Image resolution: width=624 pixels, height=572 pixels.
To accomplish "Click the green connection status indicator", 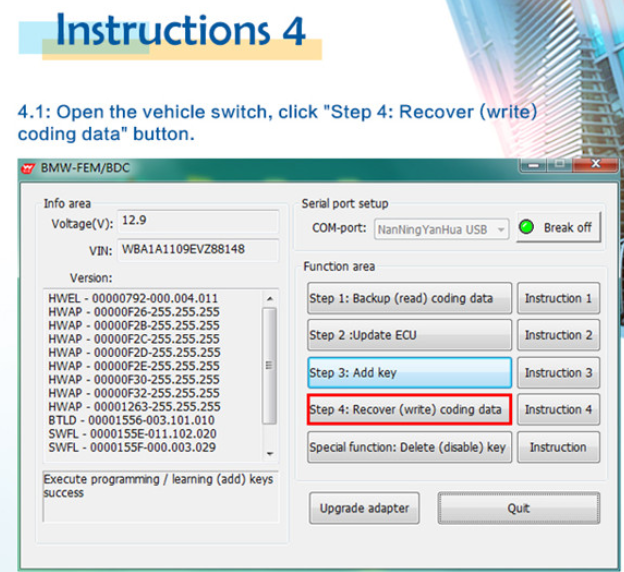I will point(526,227).
